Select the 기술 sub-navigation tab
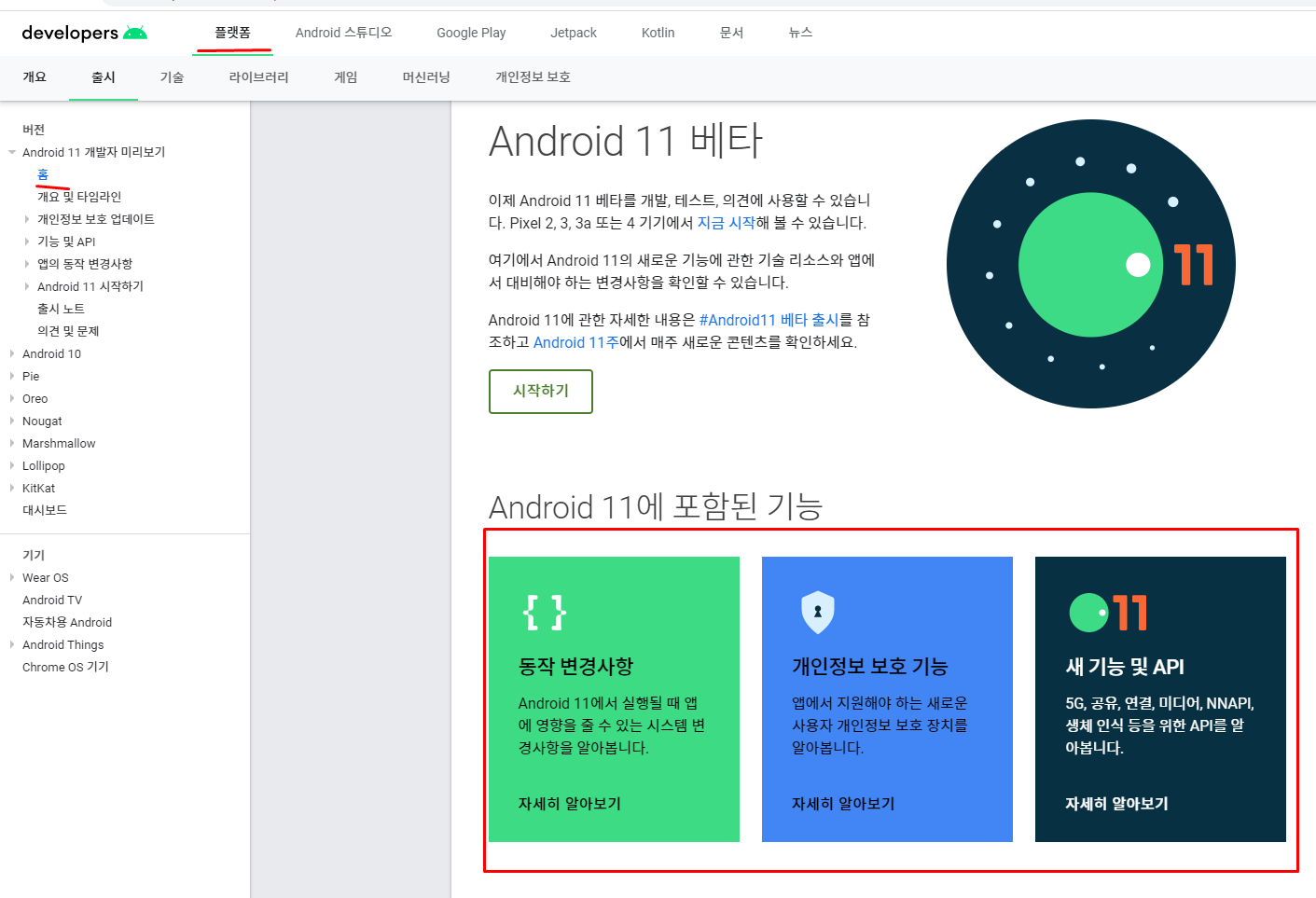This screenshot has height=898, width=1316. (173, 77)
